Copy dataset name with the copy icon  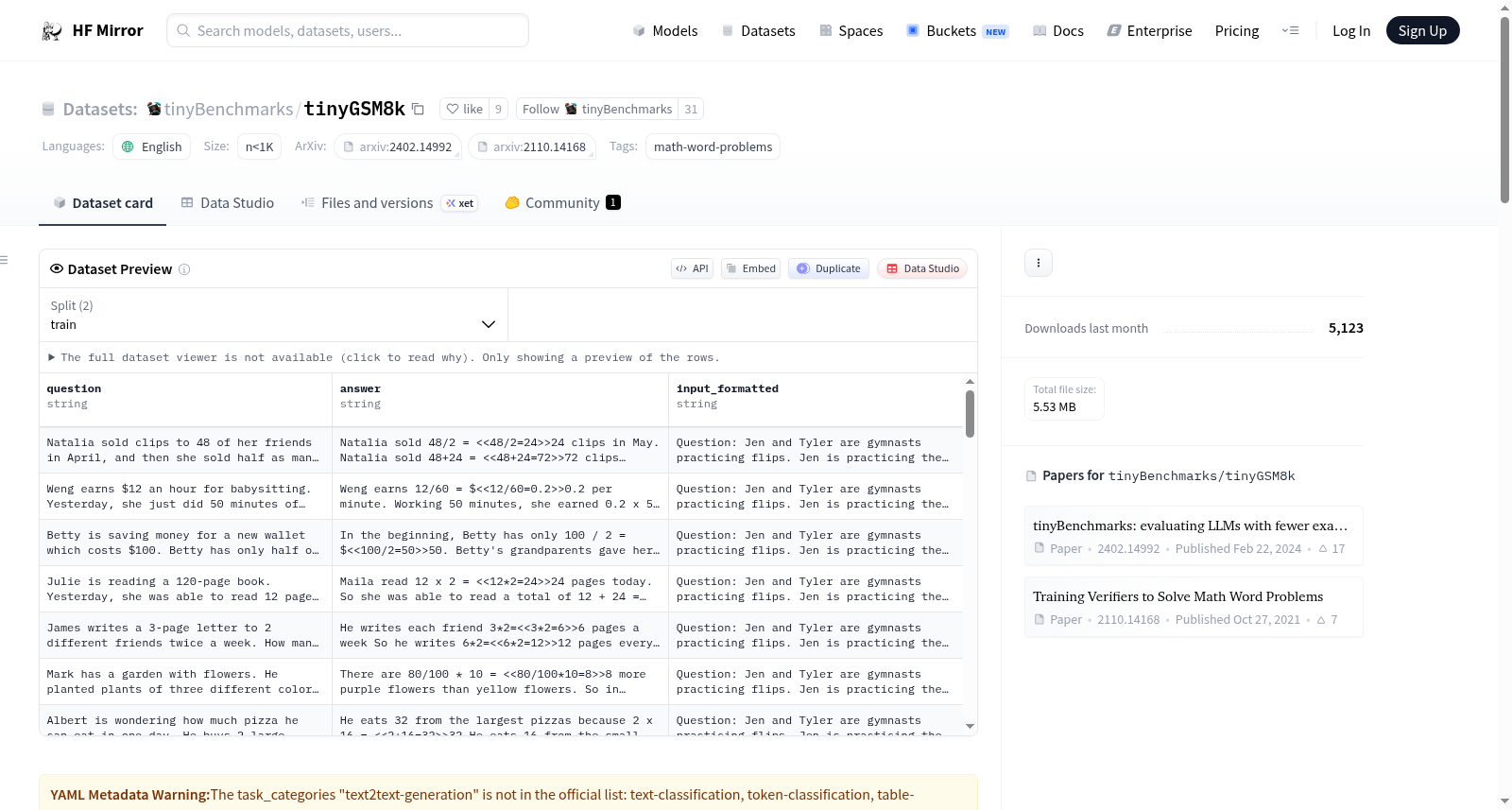[418, 109]
